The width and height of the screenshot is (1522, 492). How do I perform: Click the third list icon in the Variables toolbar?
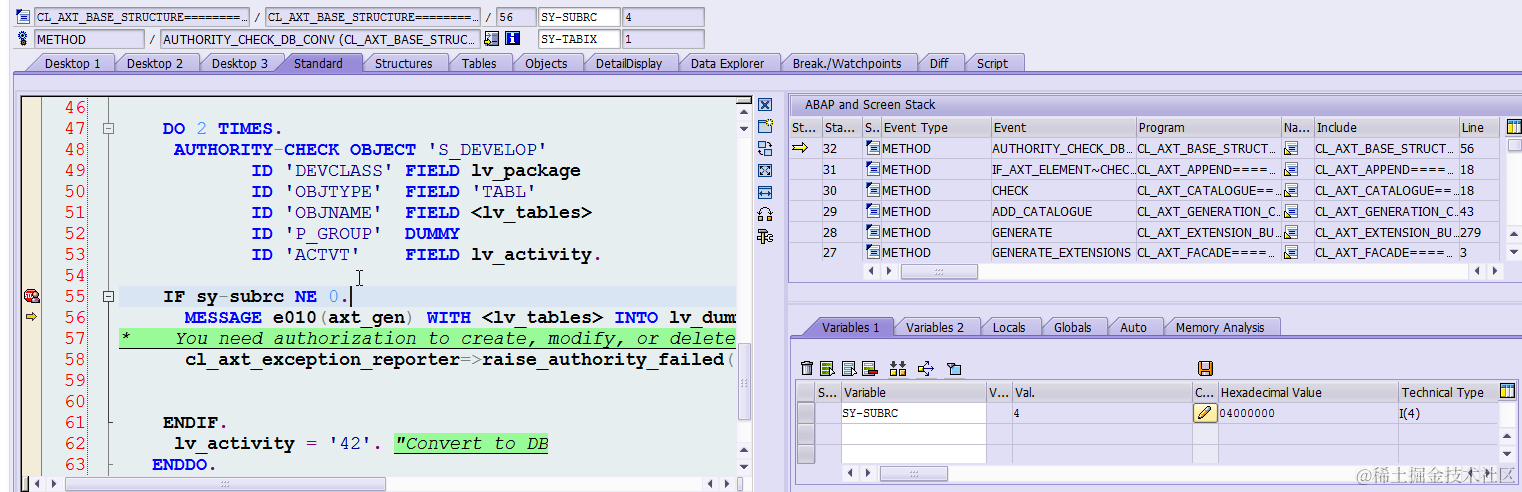click(x=848, y=369)
